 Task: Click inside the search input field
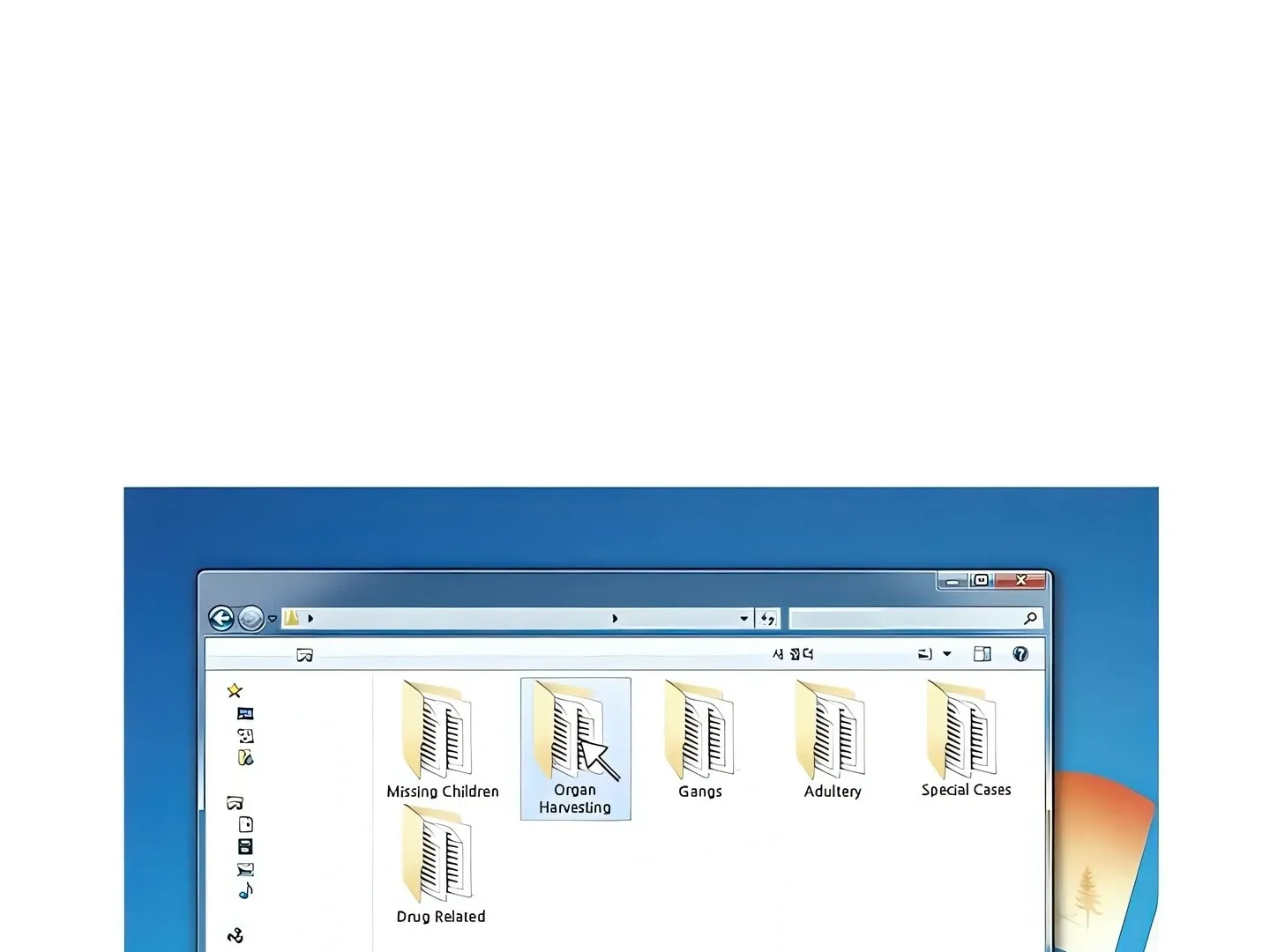(x=905, y=619)
